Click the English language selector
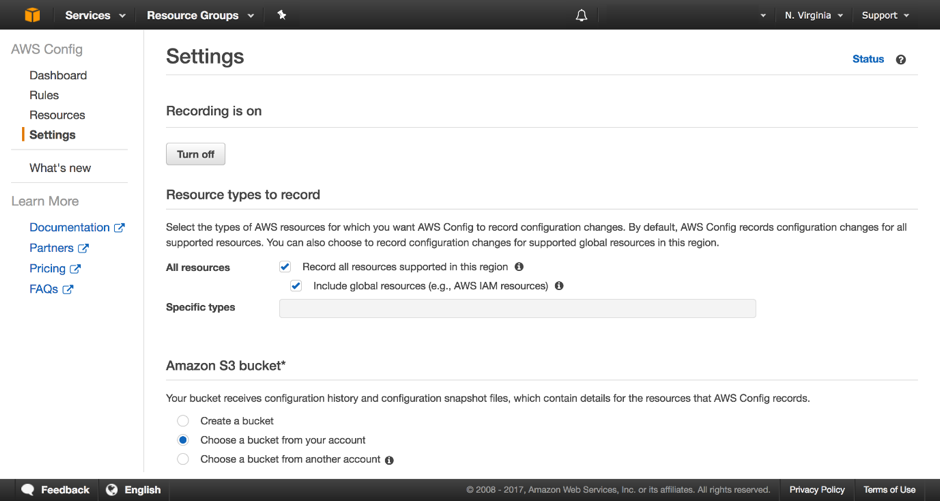The image size is (940, 501). coord(133,490)
